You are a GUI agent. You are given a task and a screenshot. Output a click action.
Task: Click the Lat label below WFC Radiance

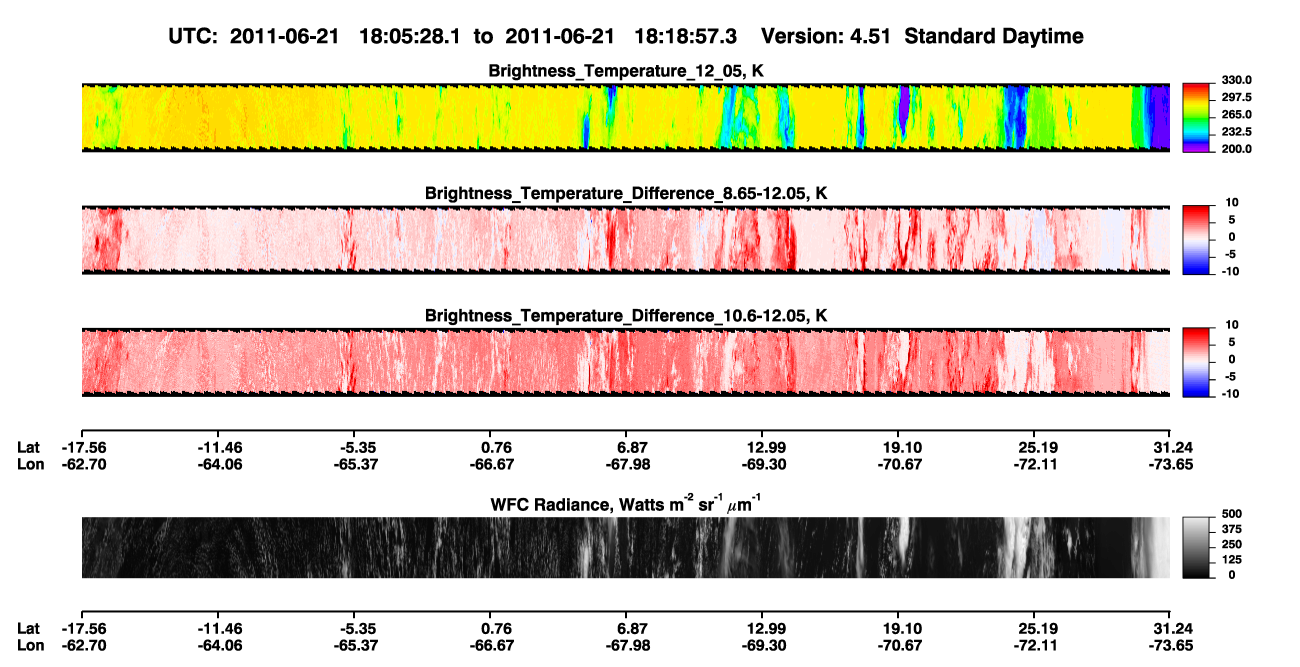click(29, 629)
